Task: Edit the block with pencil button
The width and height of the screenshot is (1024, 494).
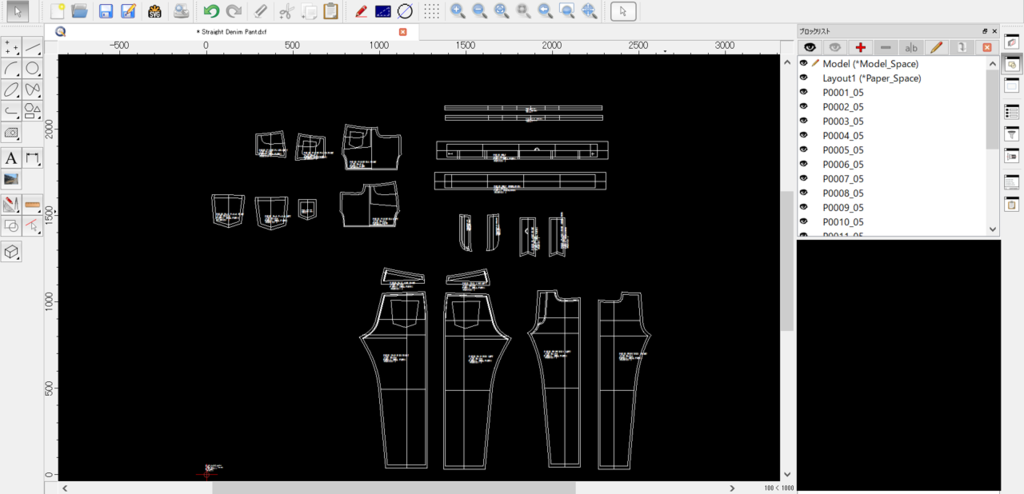Action: click(x=936, y=47)
